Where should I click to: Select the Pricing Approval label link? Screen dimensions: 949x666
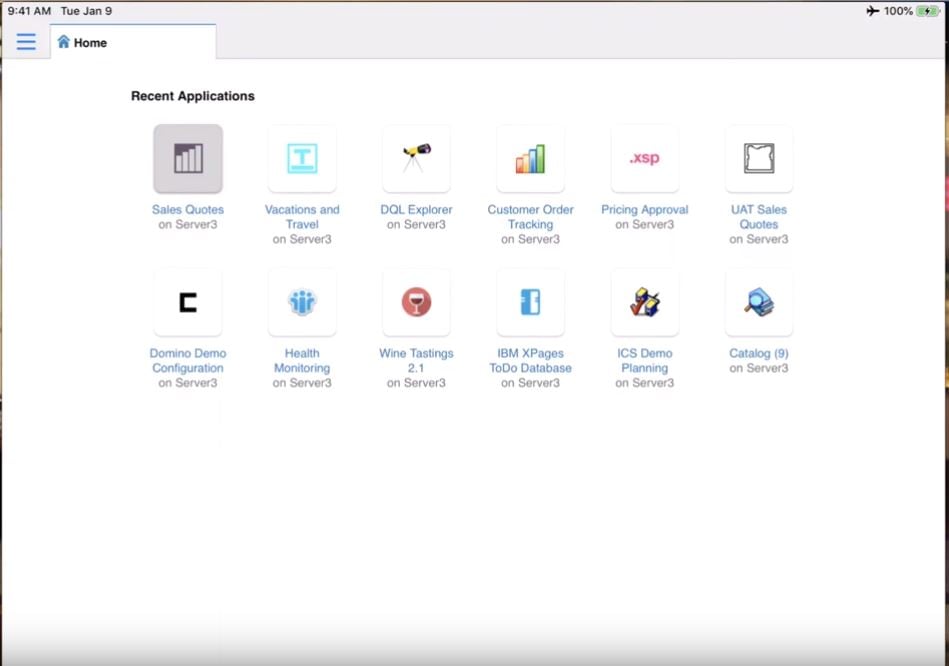[644, 210]
